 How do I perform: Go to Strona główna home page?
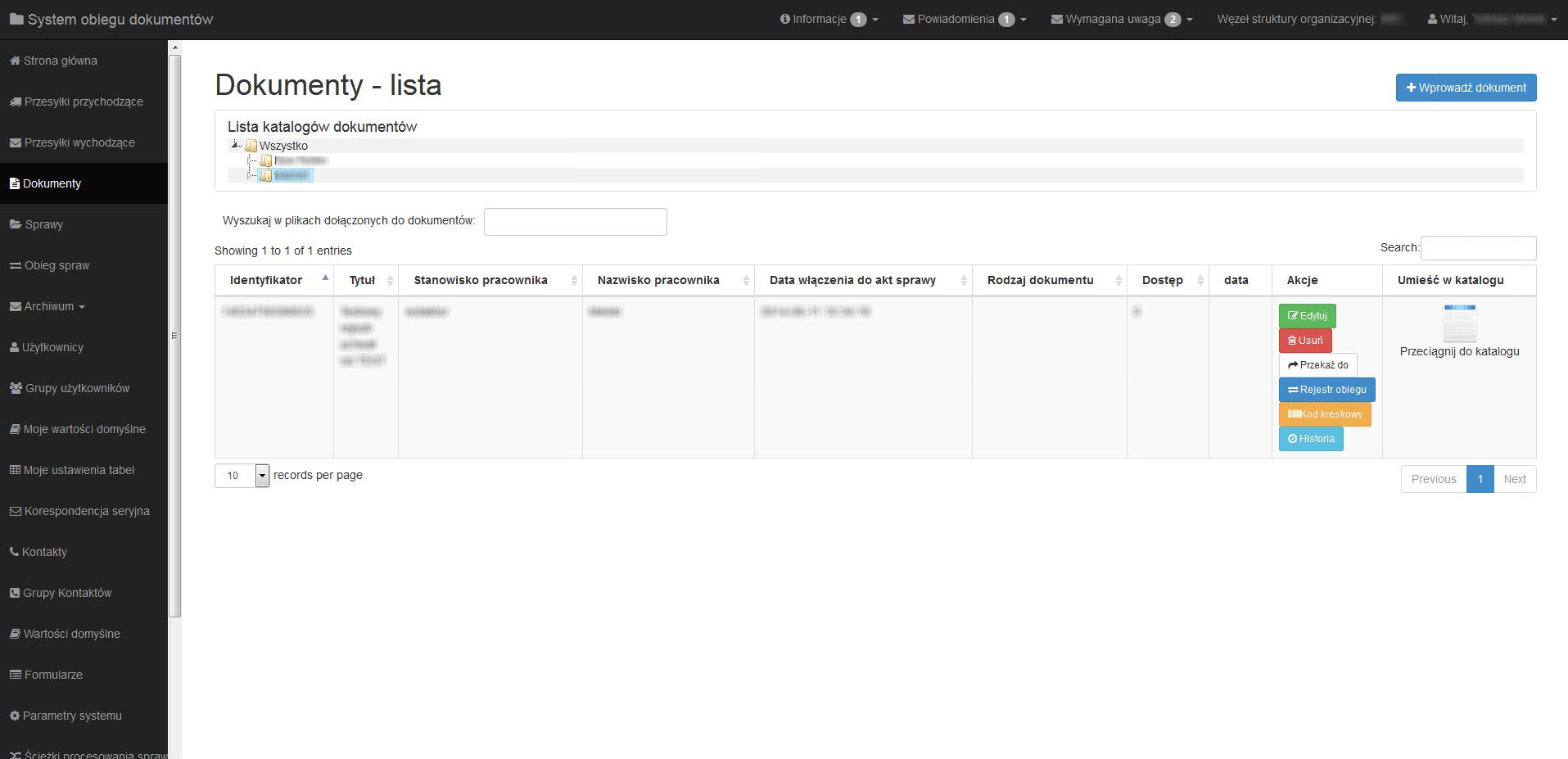coord(60,61)
